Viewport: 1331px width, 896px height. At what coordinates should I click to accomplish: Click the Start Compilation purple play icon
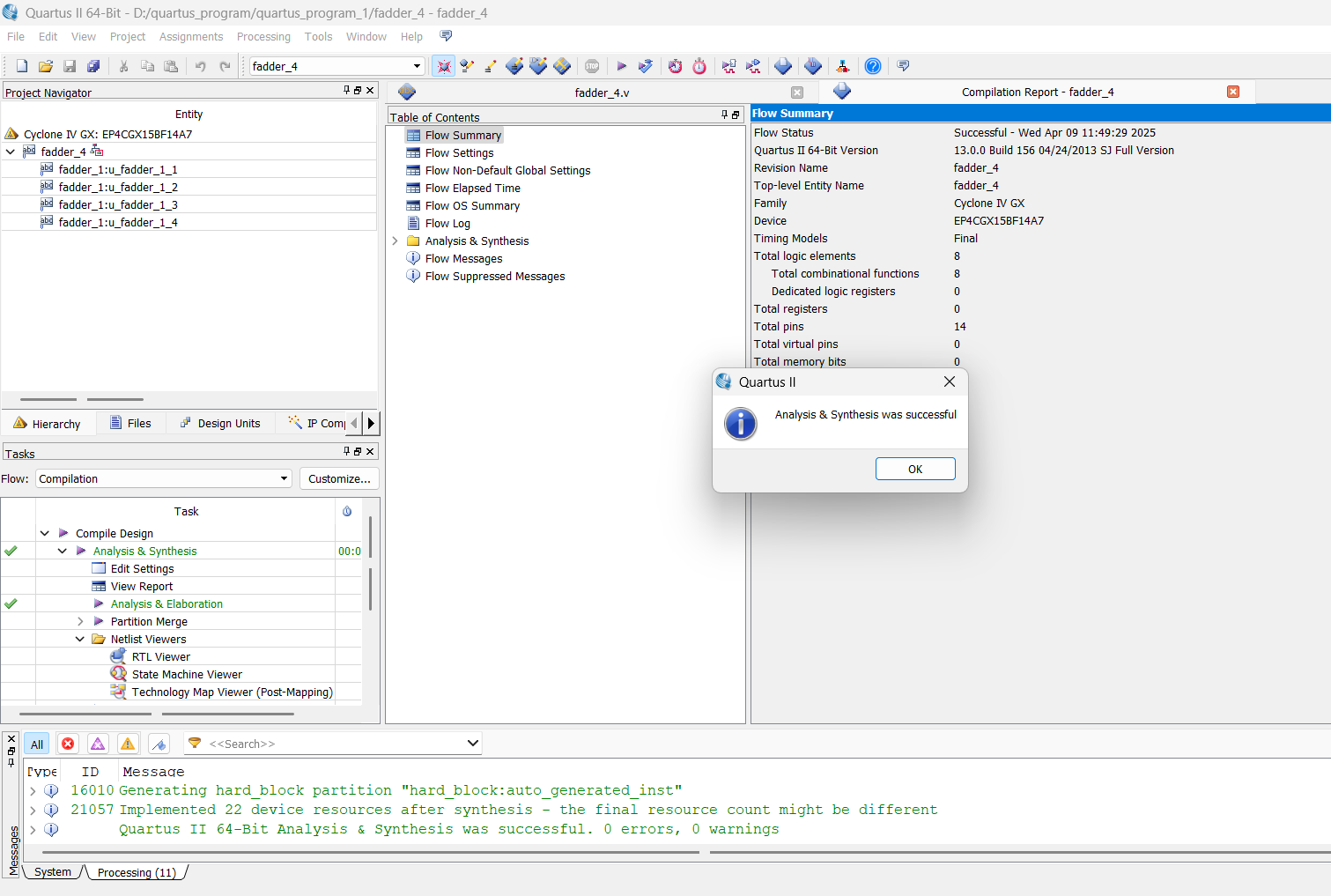click(622, 66)
